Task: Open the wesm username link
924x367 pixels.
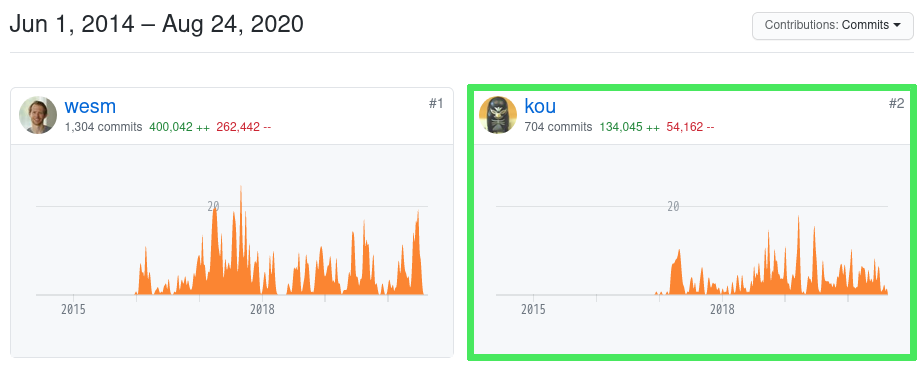Action: coord(90,106)
